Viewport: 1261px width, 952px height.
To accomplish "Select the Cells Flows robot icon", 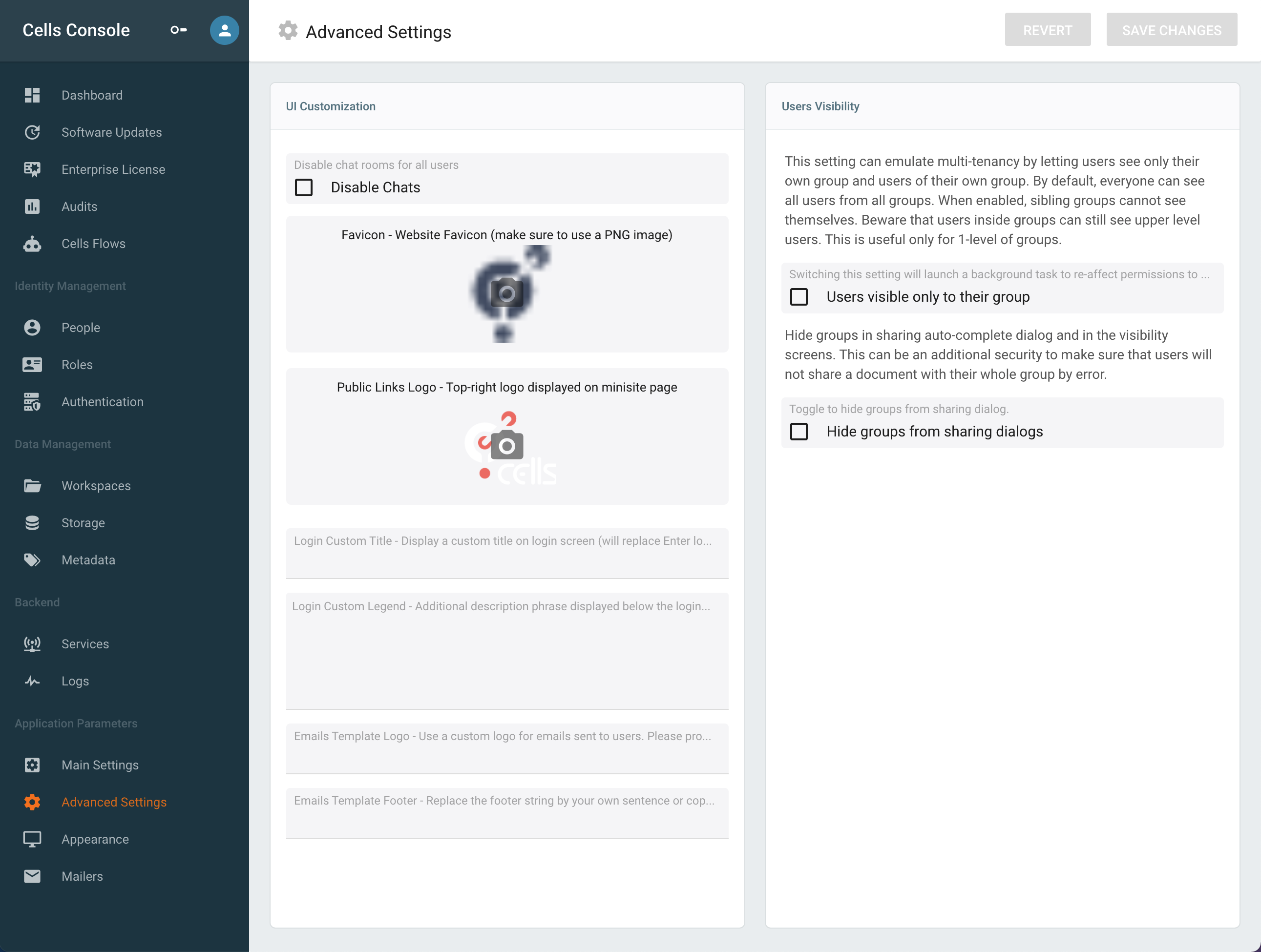I will pyautogui.click(x=32, y=243).
